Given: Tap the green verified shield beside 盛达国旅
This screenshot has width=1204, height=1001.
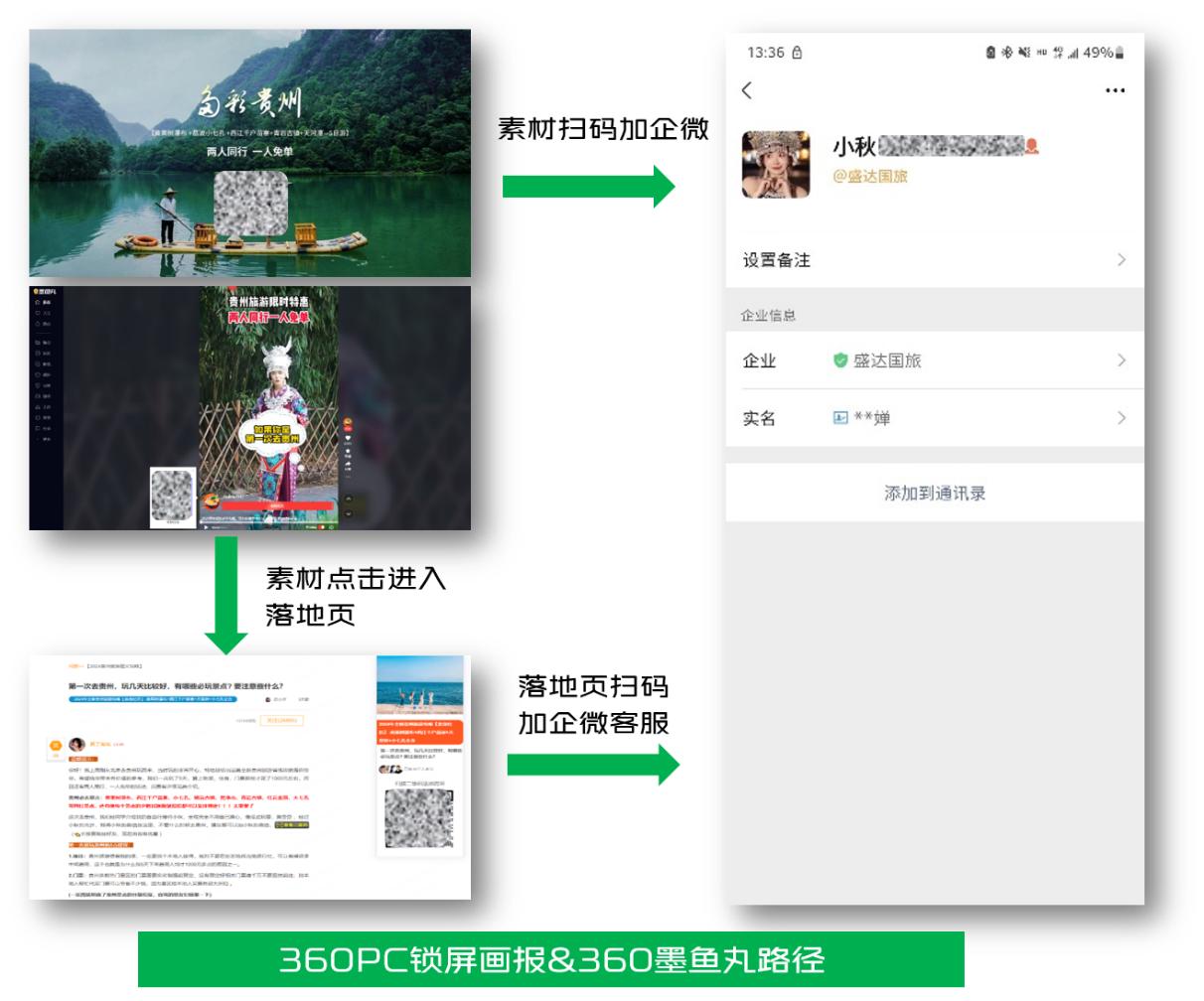Looking at the screenshot, I should click(840, 361).
